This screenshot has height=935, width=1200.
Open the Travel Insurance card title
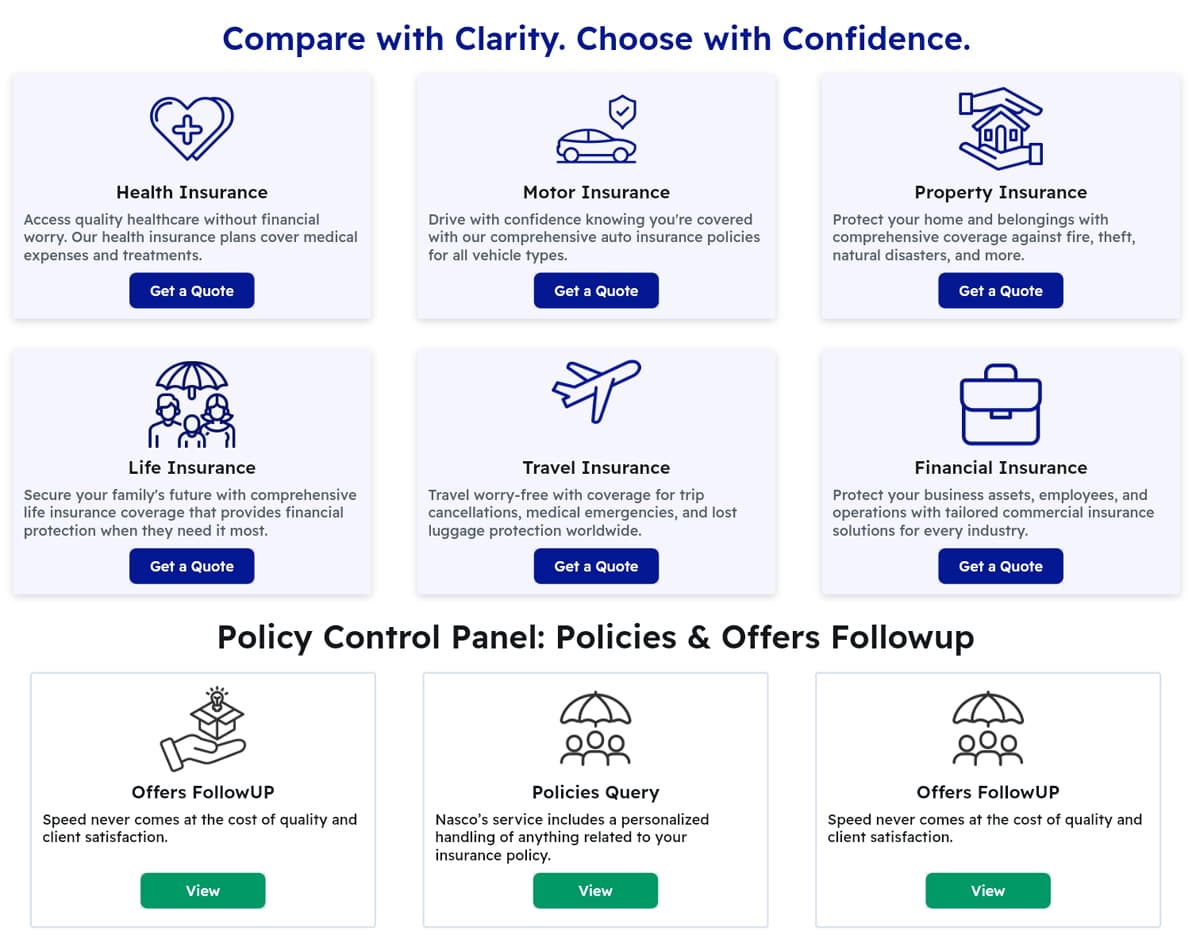point(596,468)
